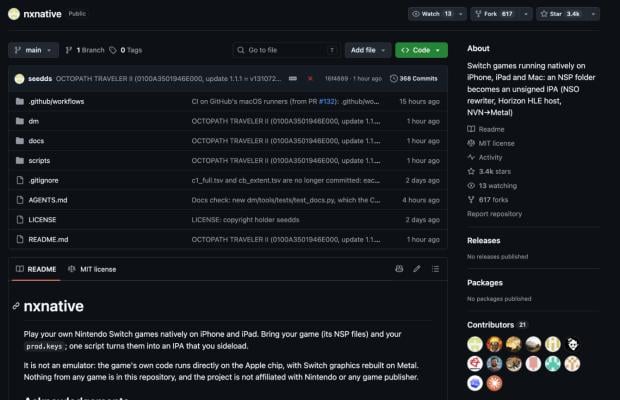This screenshot has width=620, height=400.
Task: Expand the Watch options dropdown arrow
Action: click(461, 14)
